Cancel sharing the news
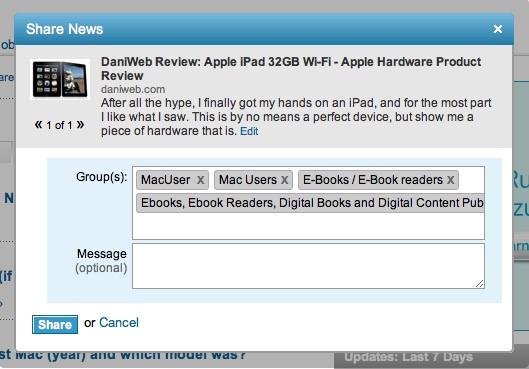 click(x=119, y=323)
